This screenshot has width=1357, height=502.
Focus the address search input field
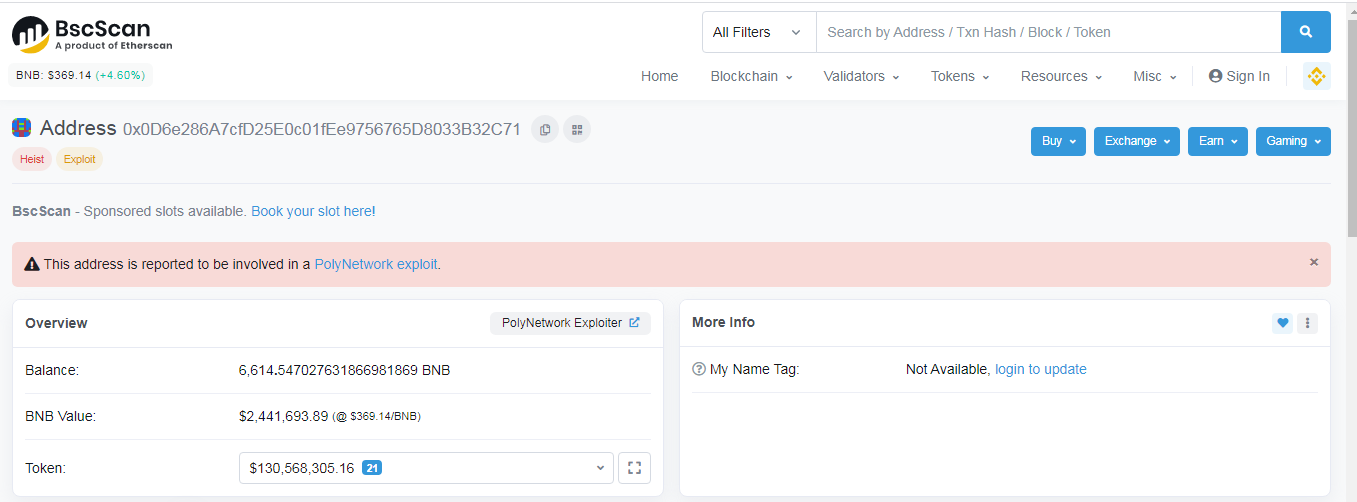tap(1048, 32)
